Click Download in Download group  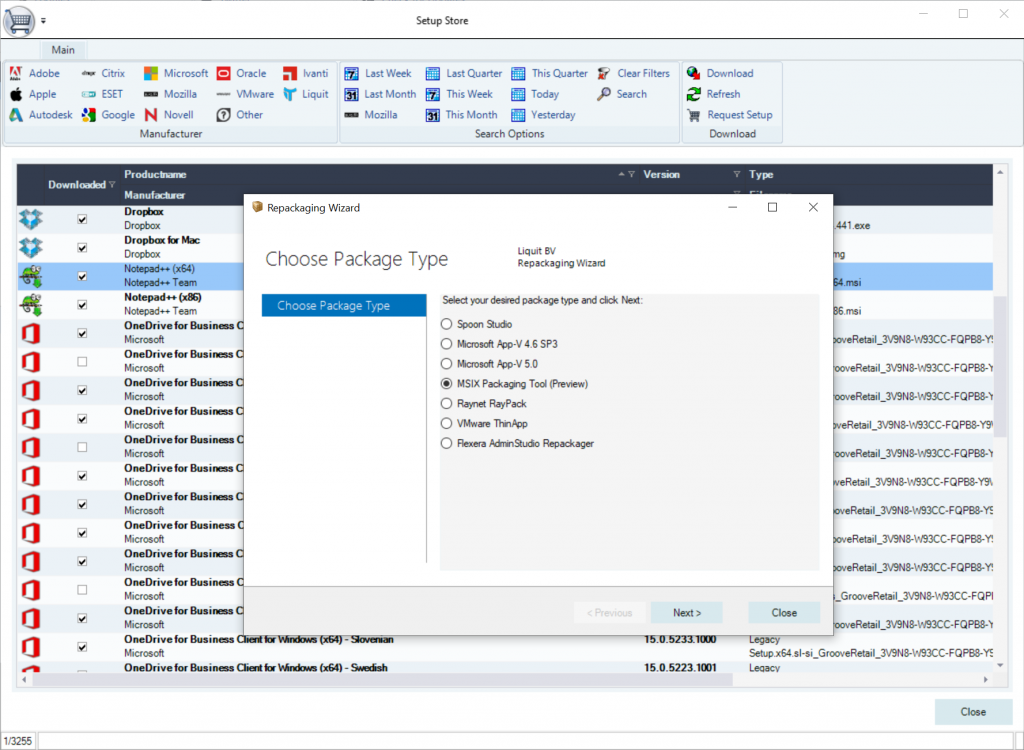coord(720,73)
